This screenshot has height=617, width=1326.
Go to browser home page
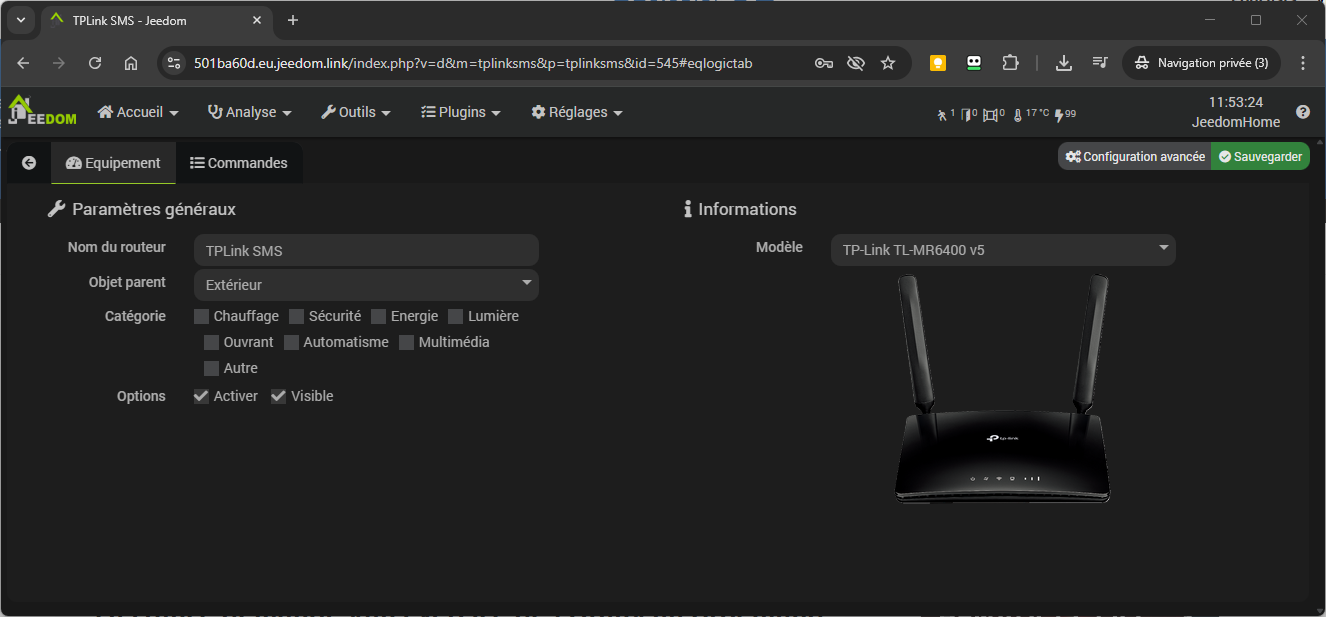pyautogui.click(x=131, y=63)
